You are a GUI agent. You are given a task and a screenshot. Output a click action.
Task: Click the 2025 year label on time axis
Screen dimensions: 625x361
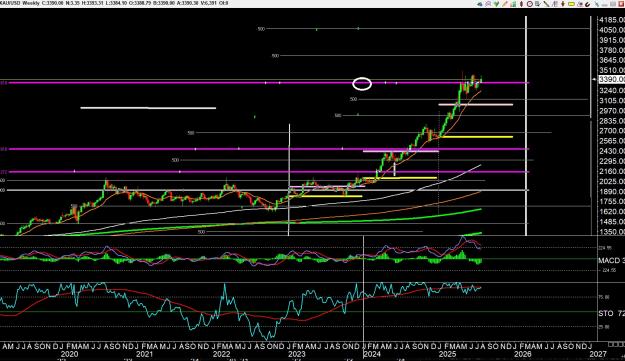pyautogui.click(x=447, y=354)
